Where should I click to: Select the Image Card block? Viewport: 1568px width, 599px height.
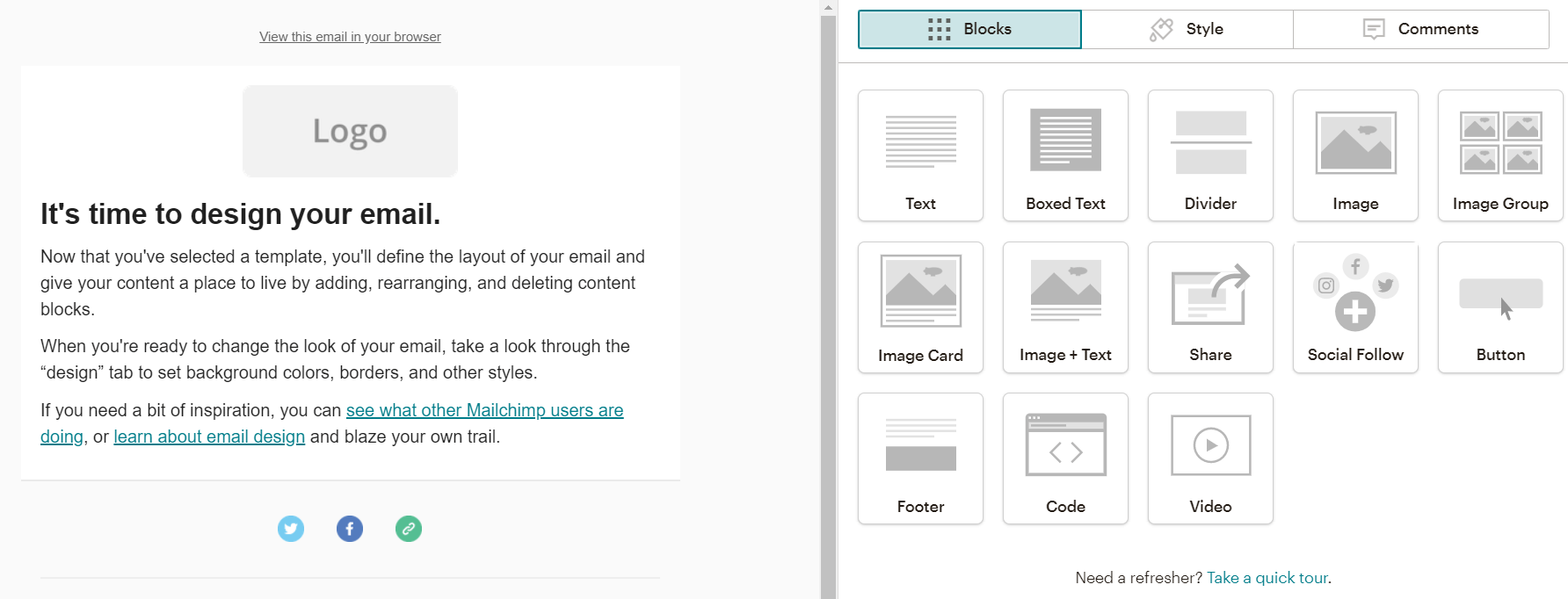[x=920, y=307]
